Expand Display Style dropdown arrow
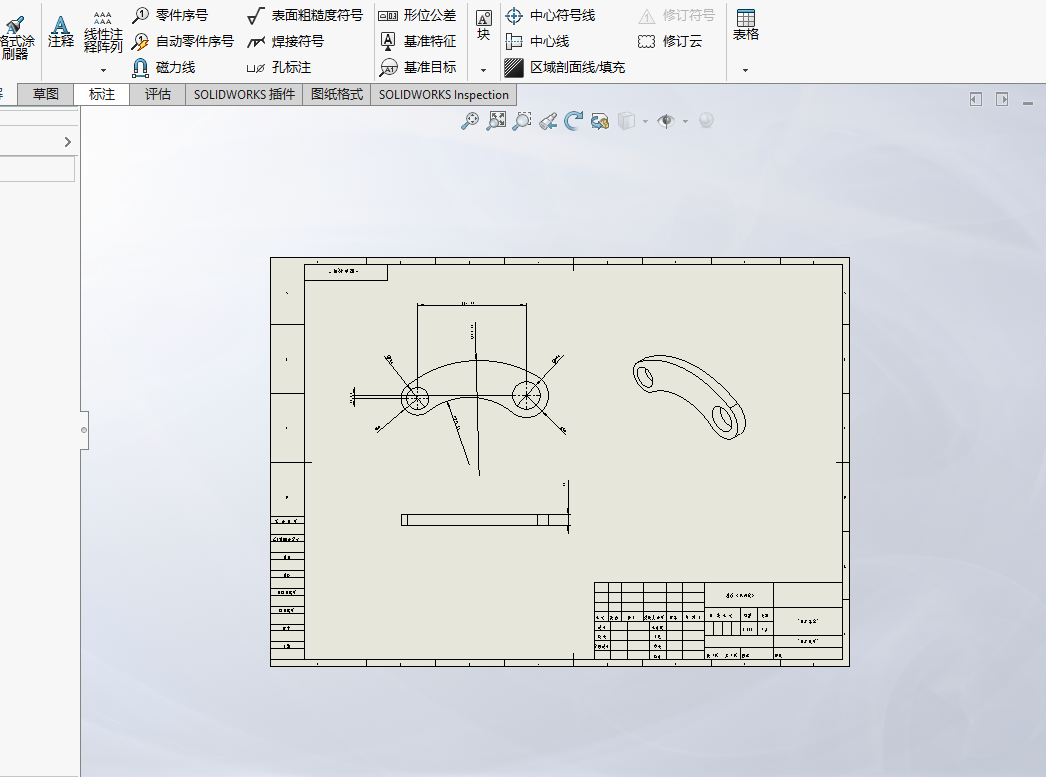 [645, 121]
